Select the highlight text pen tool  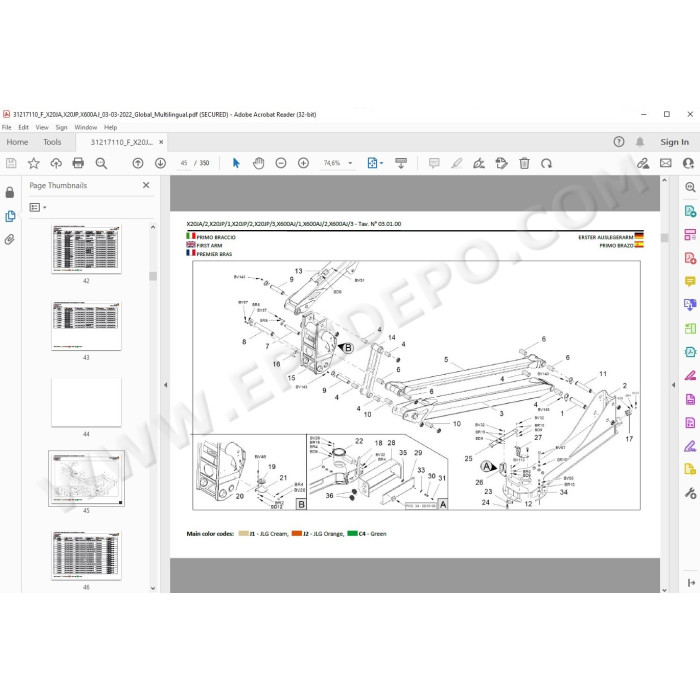tap(456, 163)
